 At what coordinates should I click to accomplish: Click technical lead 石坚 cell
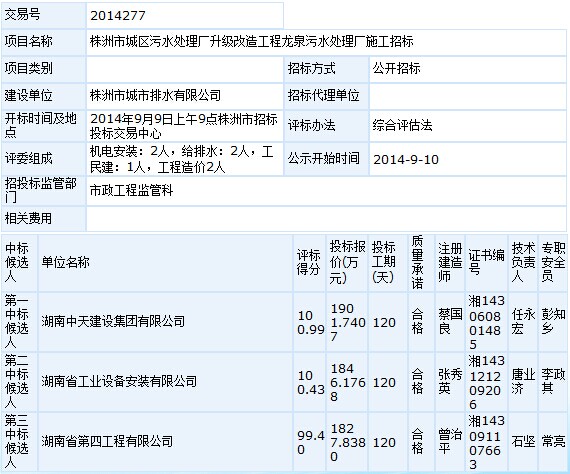(523, 441)
